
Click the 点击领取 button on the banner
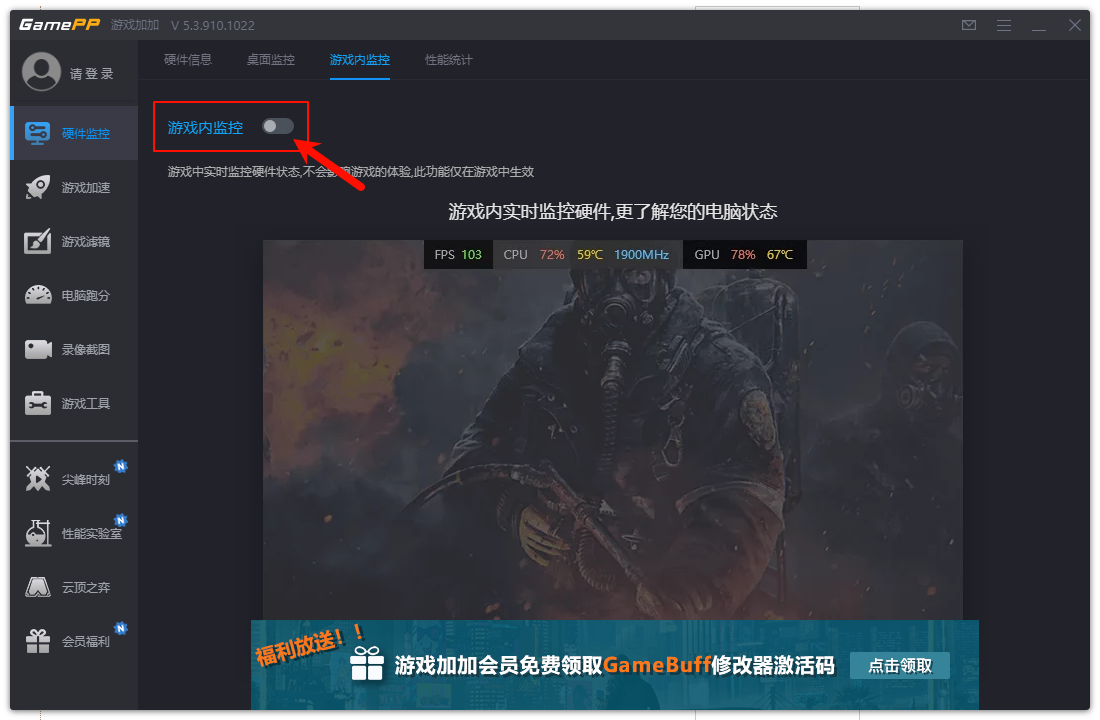pos(900,665)
